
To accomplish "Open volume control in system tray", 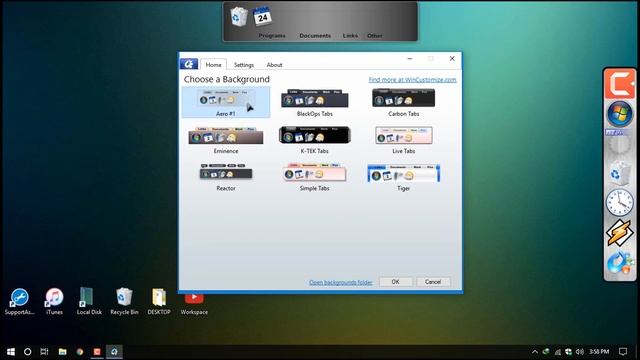I will coord(580,351).
